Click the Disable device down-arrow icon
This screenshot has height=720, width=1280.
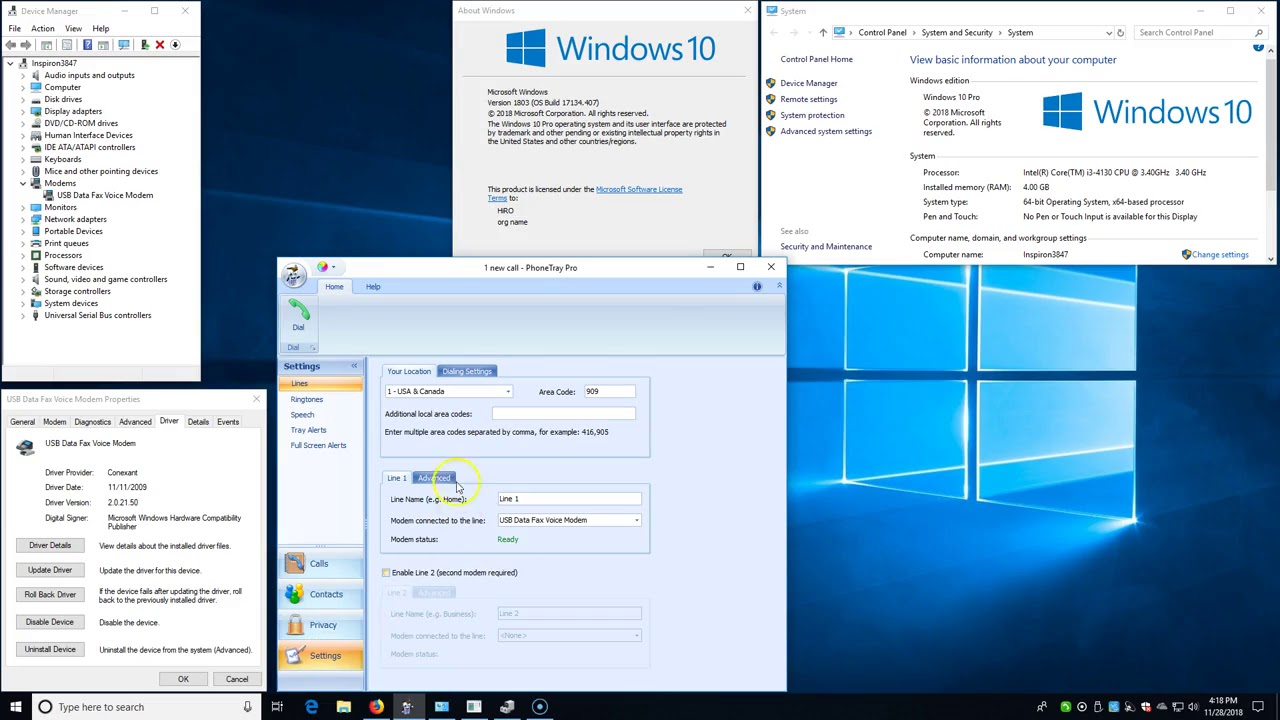(175, 45)
